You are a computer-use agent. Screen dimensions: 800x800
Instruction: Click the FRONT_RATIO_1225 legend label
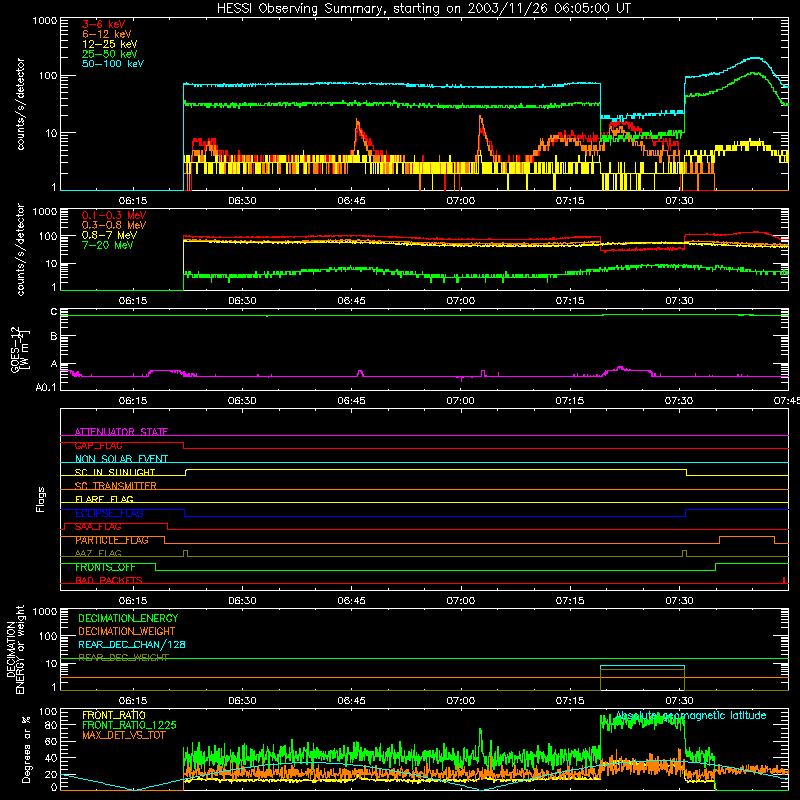[x=129, y=725]
